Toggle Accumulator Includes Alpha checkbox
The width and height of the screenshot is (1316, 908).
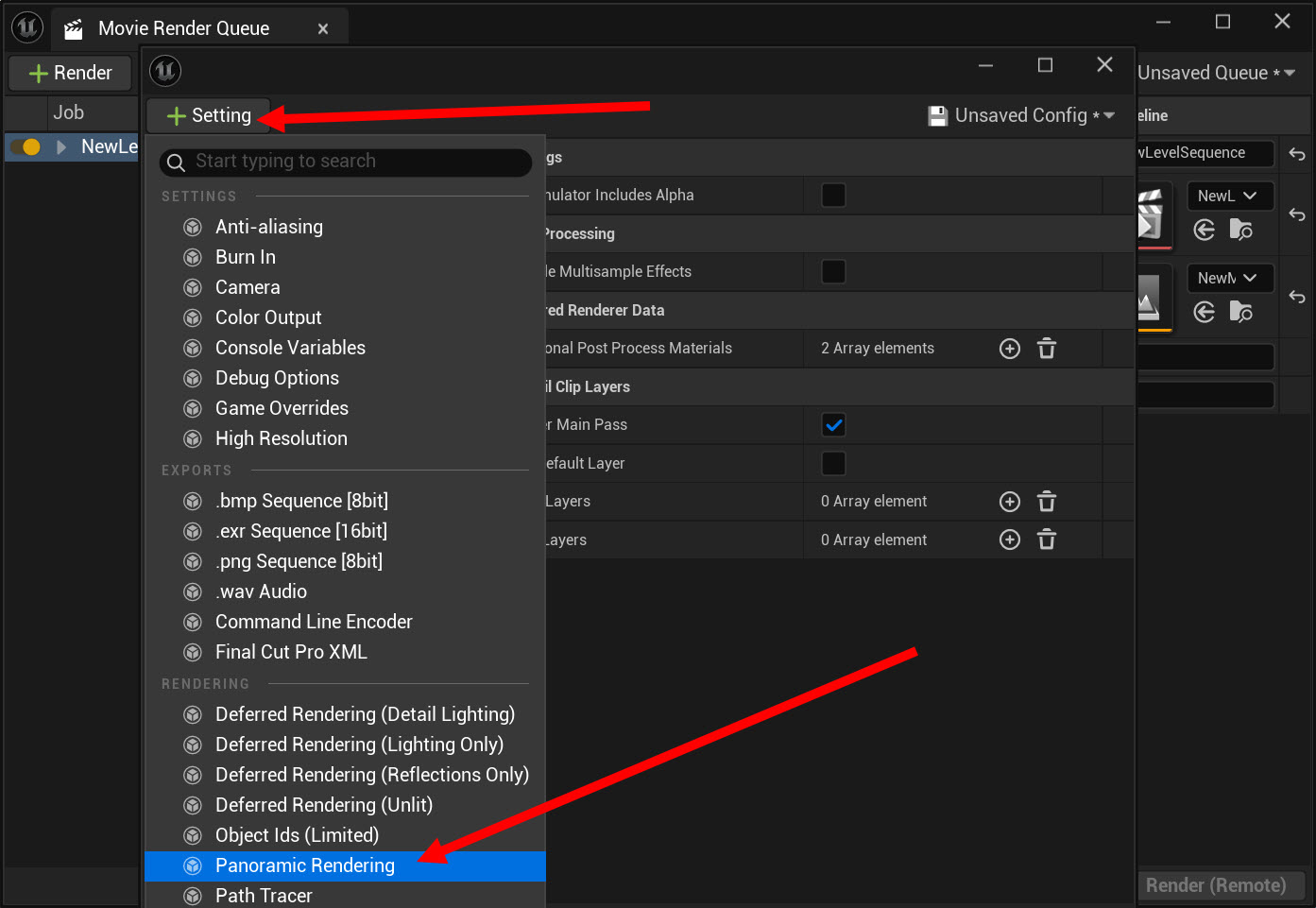click(833, 196)
